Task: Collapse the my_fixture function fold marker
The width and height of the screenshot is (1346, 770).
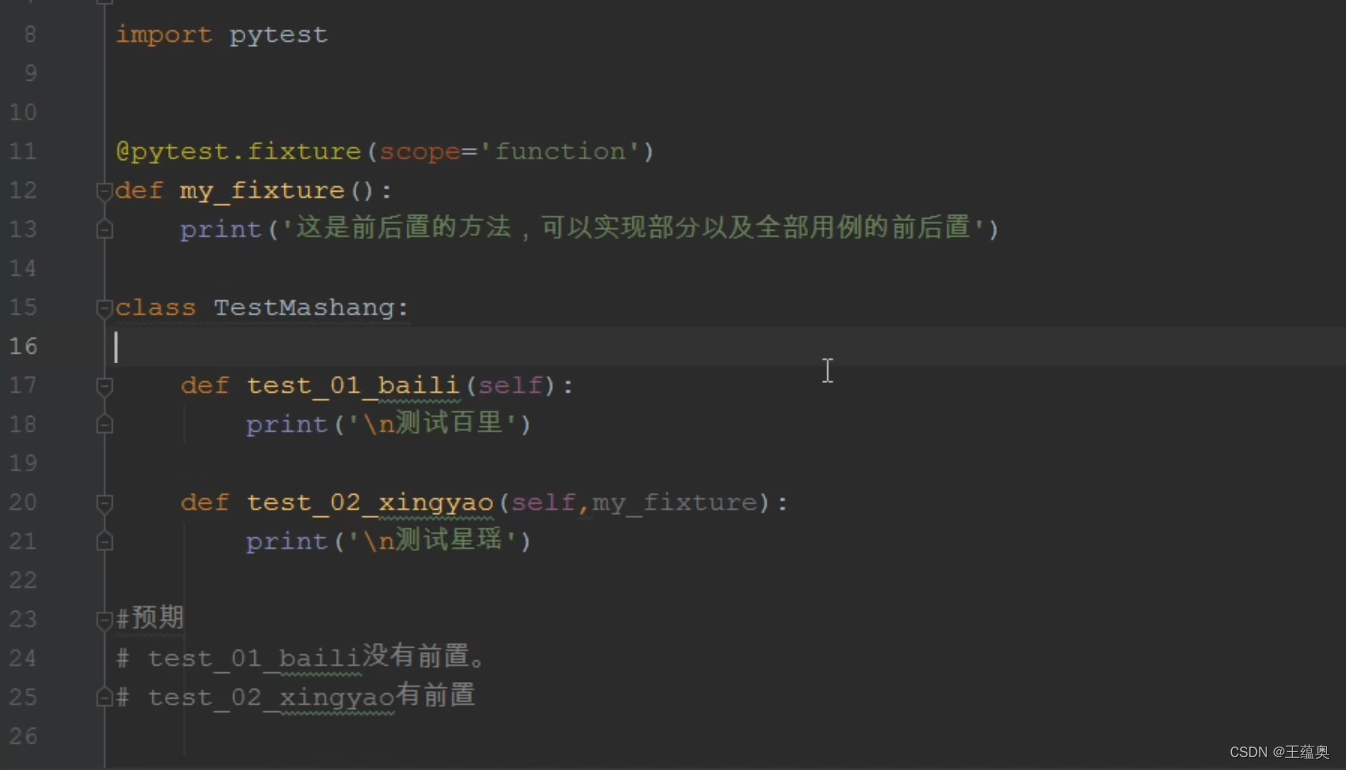Action: click(104, 190)
